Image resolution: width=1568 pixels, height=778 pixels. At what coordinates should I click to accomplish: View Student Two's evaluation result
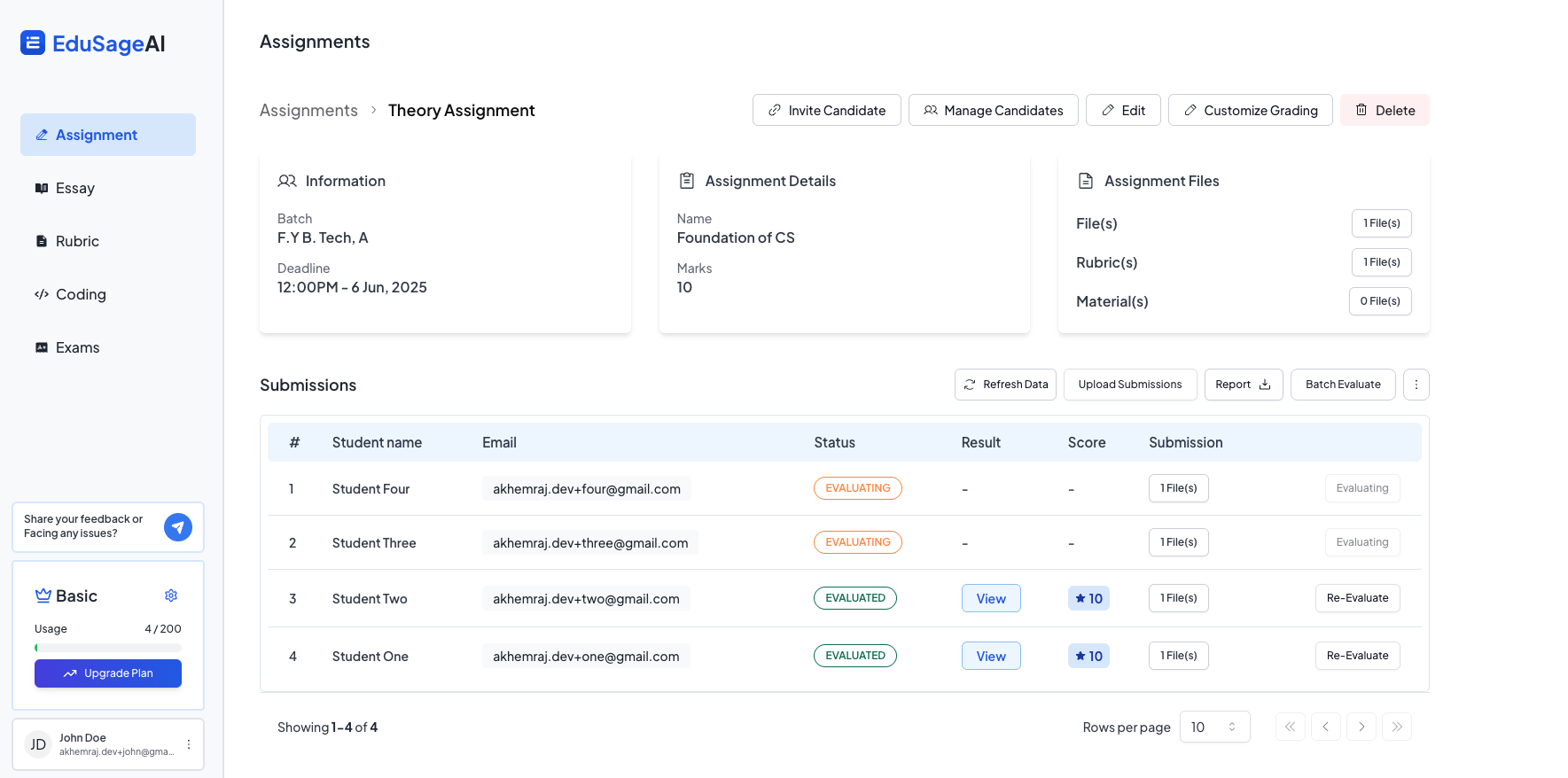click(990, 598)
